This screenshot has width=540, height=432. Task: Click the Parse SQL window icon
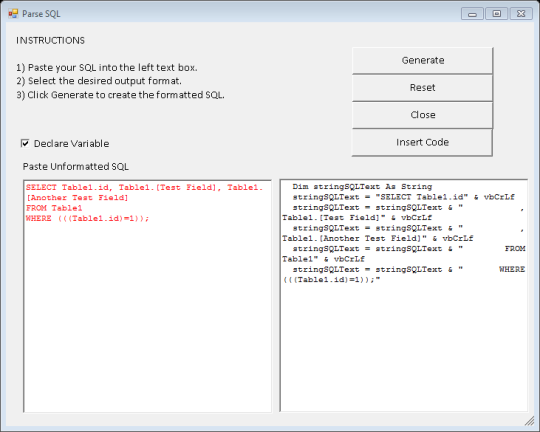pyautogui.click(x=13, y=14)
